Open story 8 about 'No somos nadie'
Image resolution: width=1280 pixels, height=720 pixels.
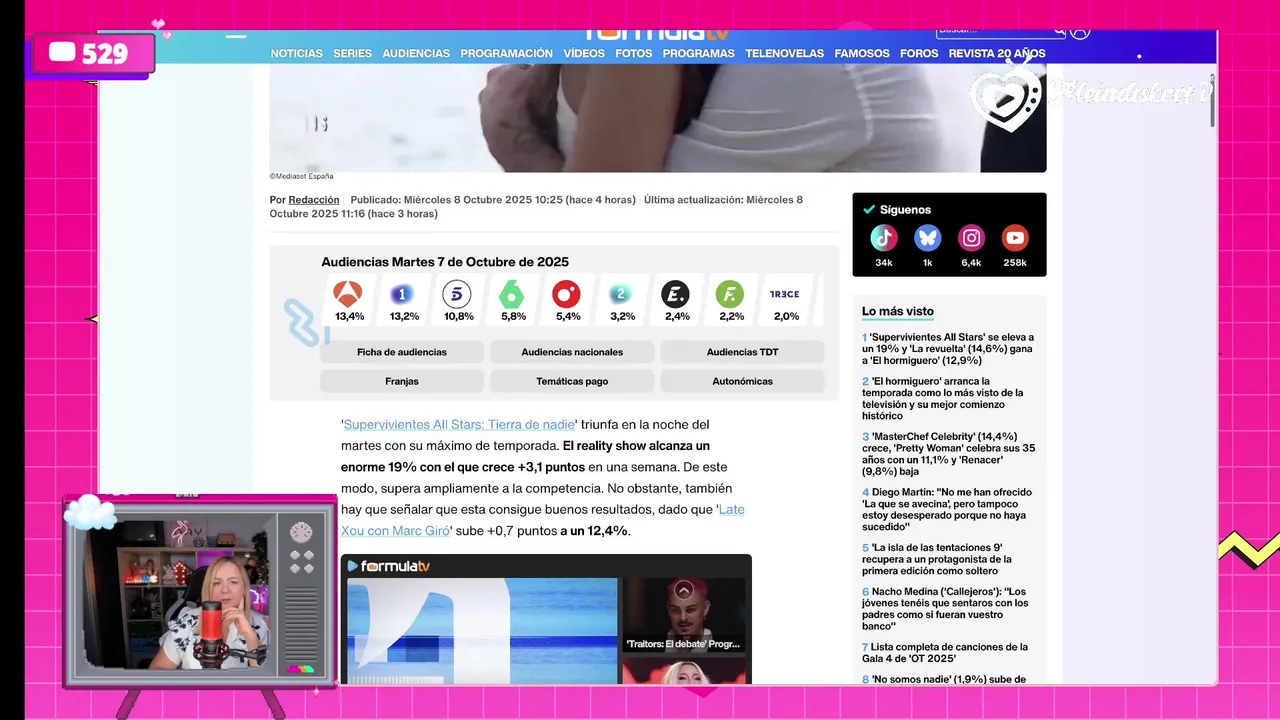[x=944, y=679]
